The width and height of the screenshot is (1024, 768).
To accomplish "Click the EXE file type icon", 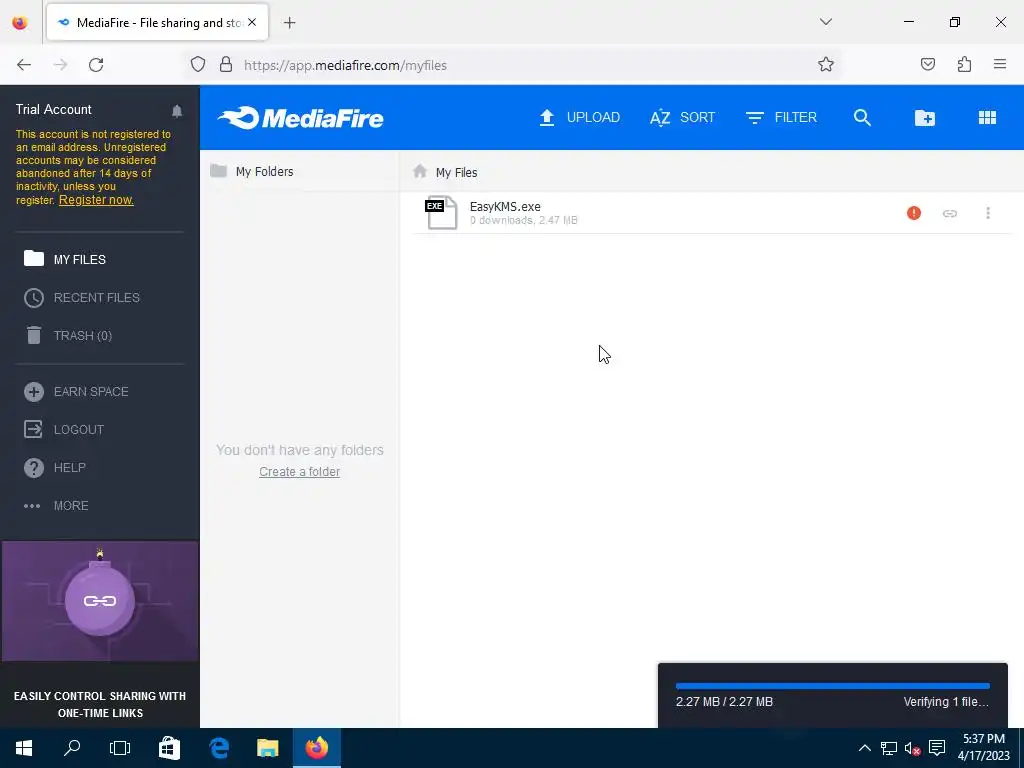I will [441, 212].
